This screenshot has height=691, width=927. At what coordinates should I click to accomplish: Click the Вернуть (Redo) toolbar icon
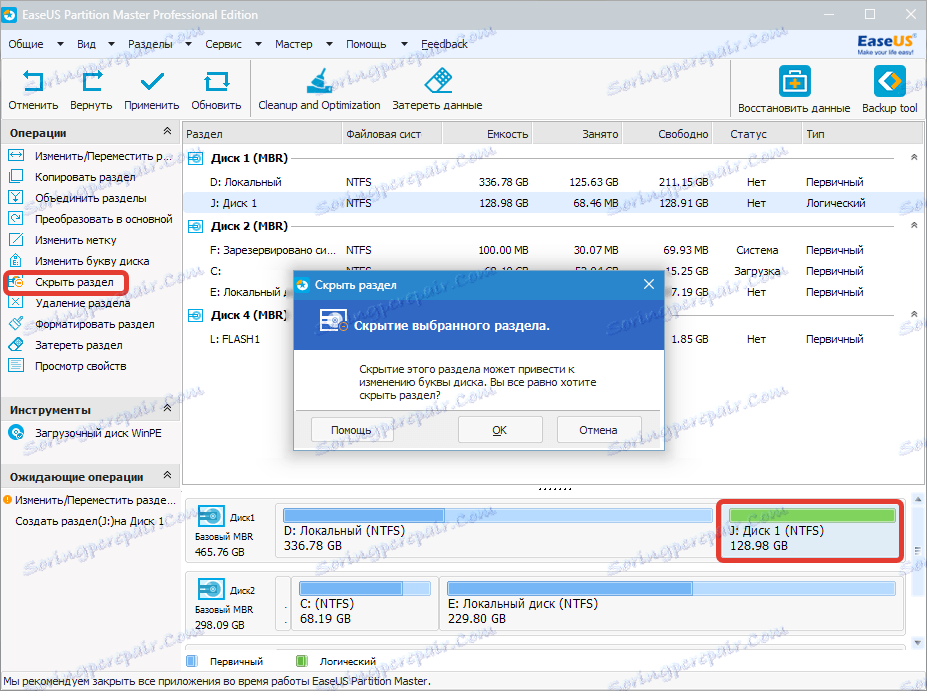(91, 82)
